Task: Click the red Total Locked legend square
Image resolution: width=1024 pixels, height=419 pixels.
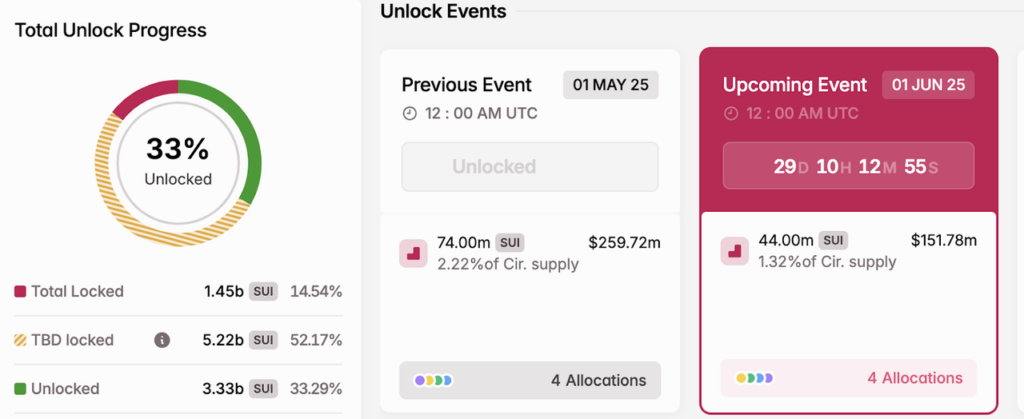Action: click(20, 292)
